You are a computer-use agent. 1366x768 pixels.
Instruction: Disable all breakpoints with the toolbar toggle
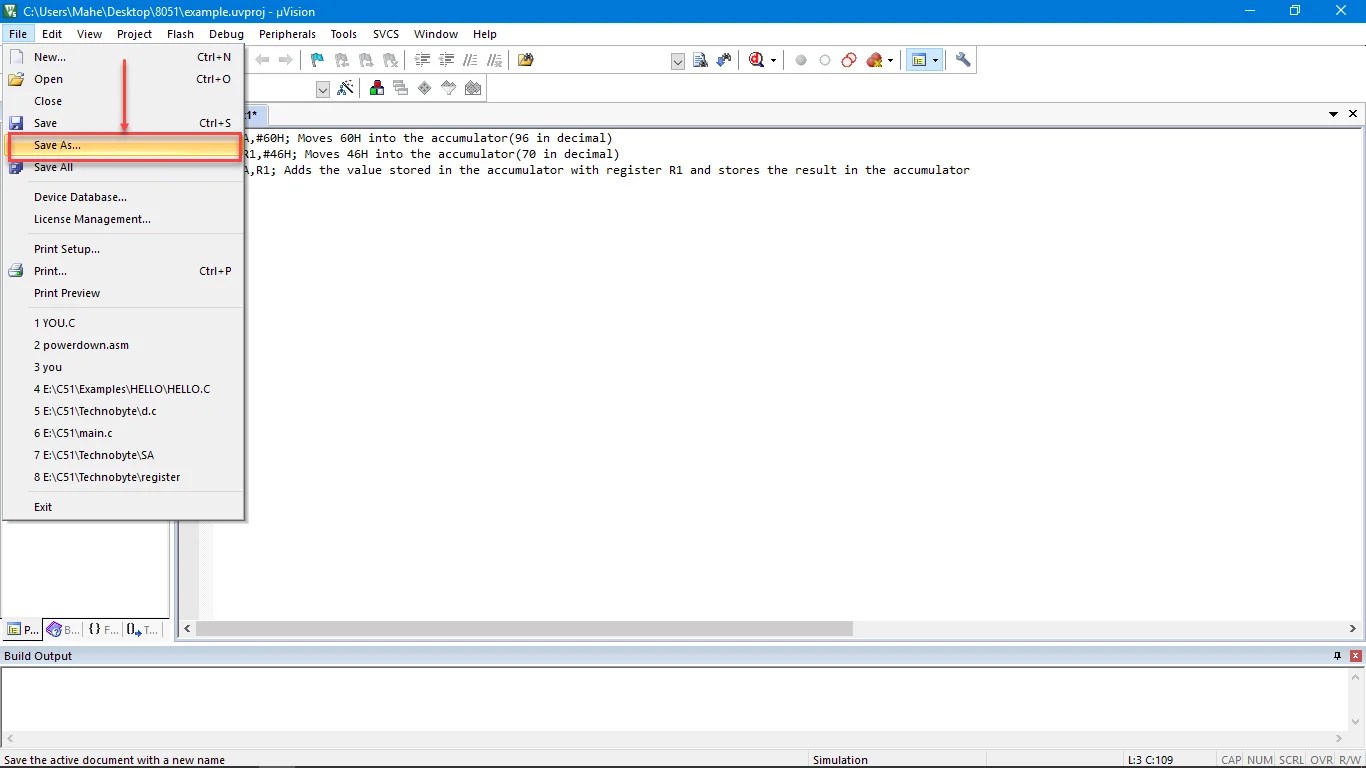pos(848,60)
